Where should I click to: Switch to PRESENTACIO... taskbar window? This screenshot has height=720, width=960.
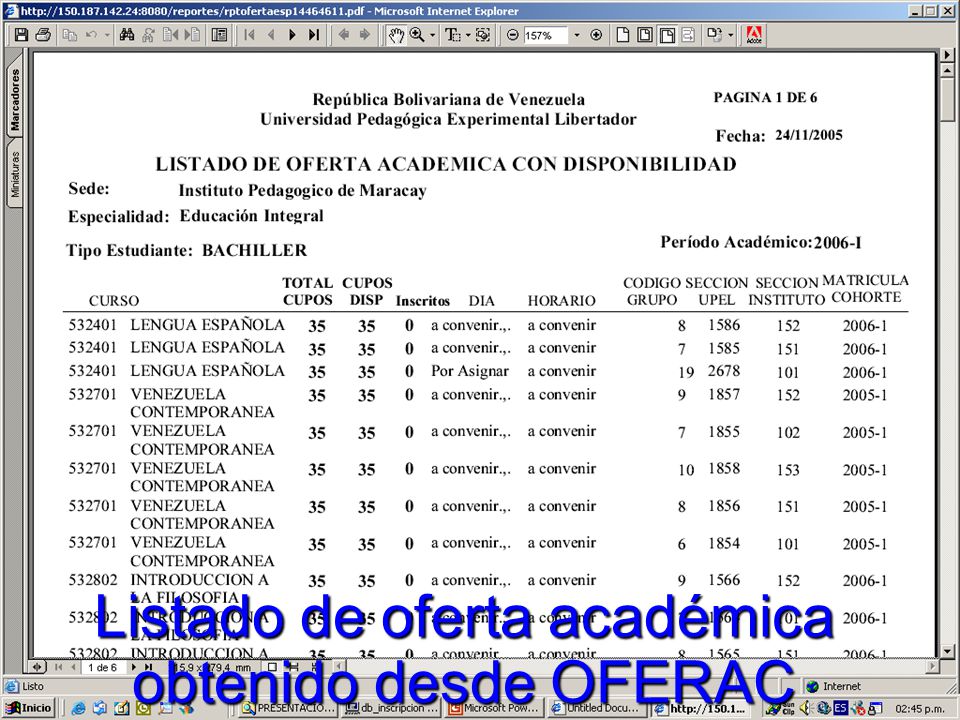click(288, 708)
